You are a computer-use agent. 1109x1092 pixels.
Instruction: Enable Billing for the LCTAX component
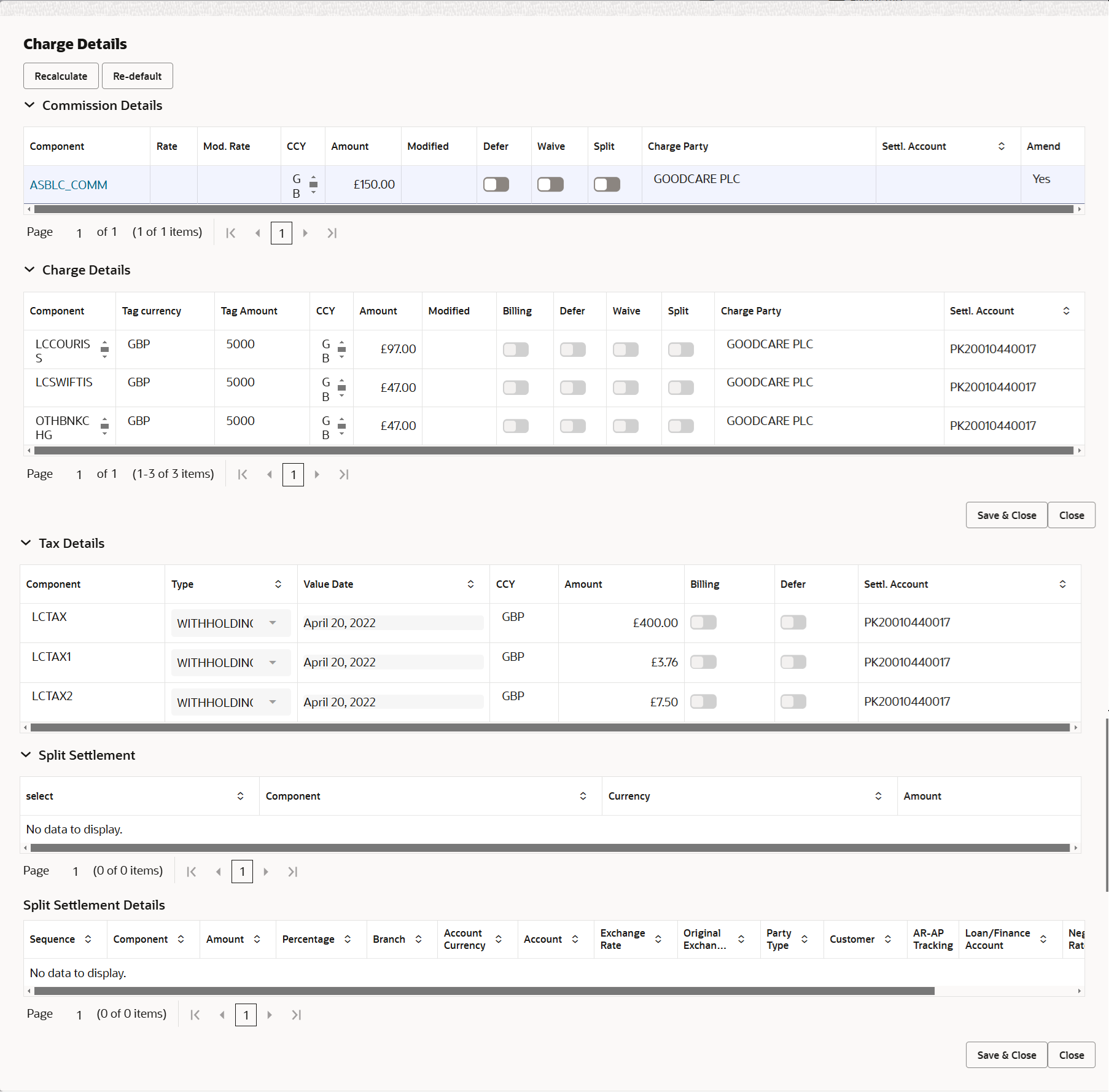pyautogui.click(x=703, y=622)
